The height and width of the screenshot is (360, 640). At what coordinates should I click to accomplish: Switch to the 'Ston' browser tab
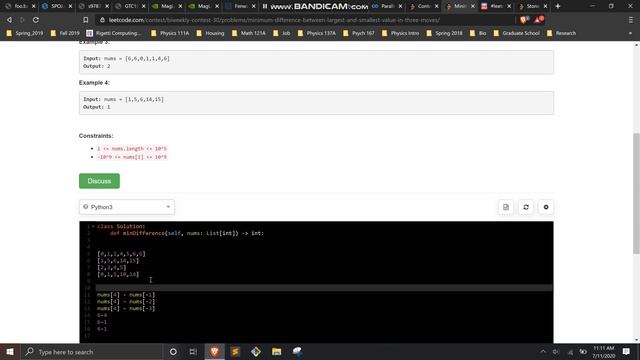pyautogui.click(x=533, y=6)
